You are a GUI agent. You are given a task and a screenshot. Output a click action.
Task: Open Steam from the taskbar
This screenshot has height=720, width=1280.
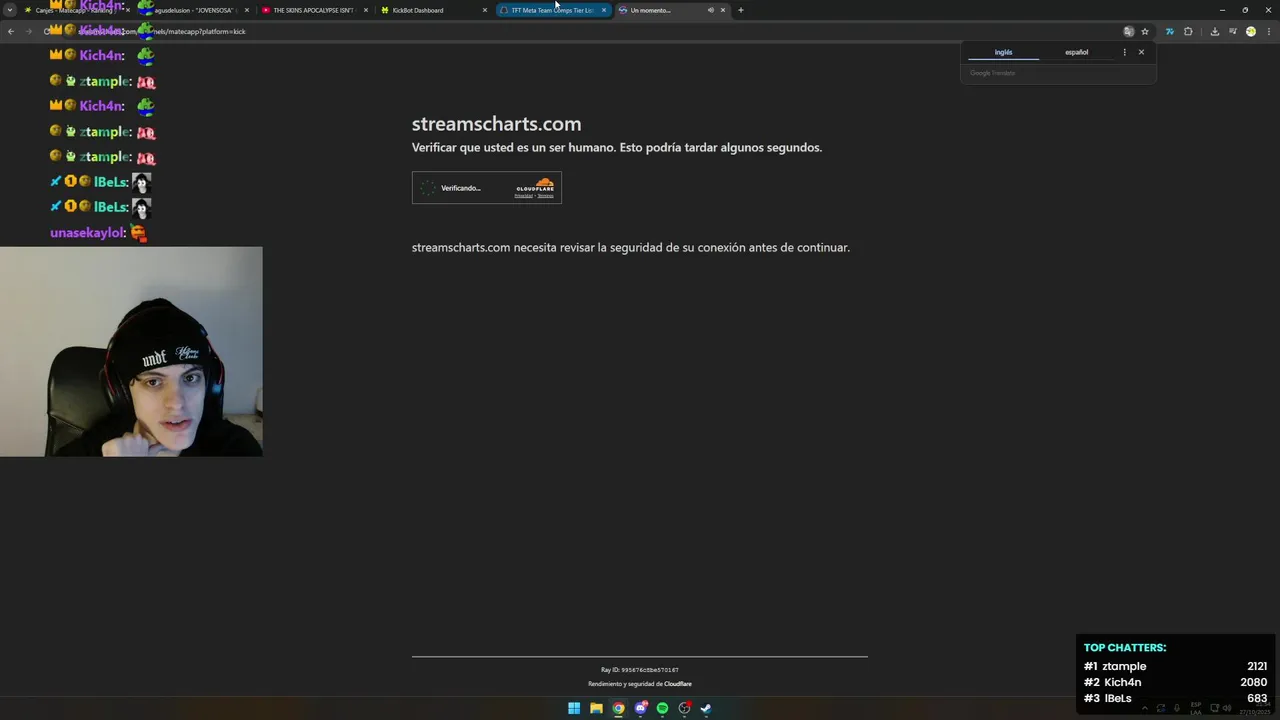click(706, 708)
